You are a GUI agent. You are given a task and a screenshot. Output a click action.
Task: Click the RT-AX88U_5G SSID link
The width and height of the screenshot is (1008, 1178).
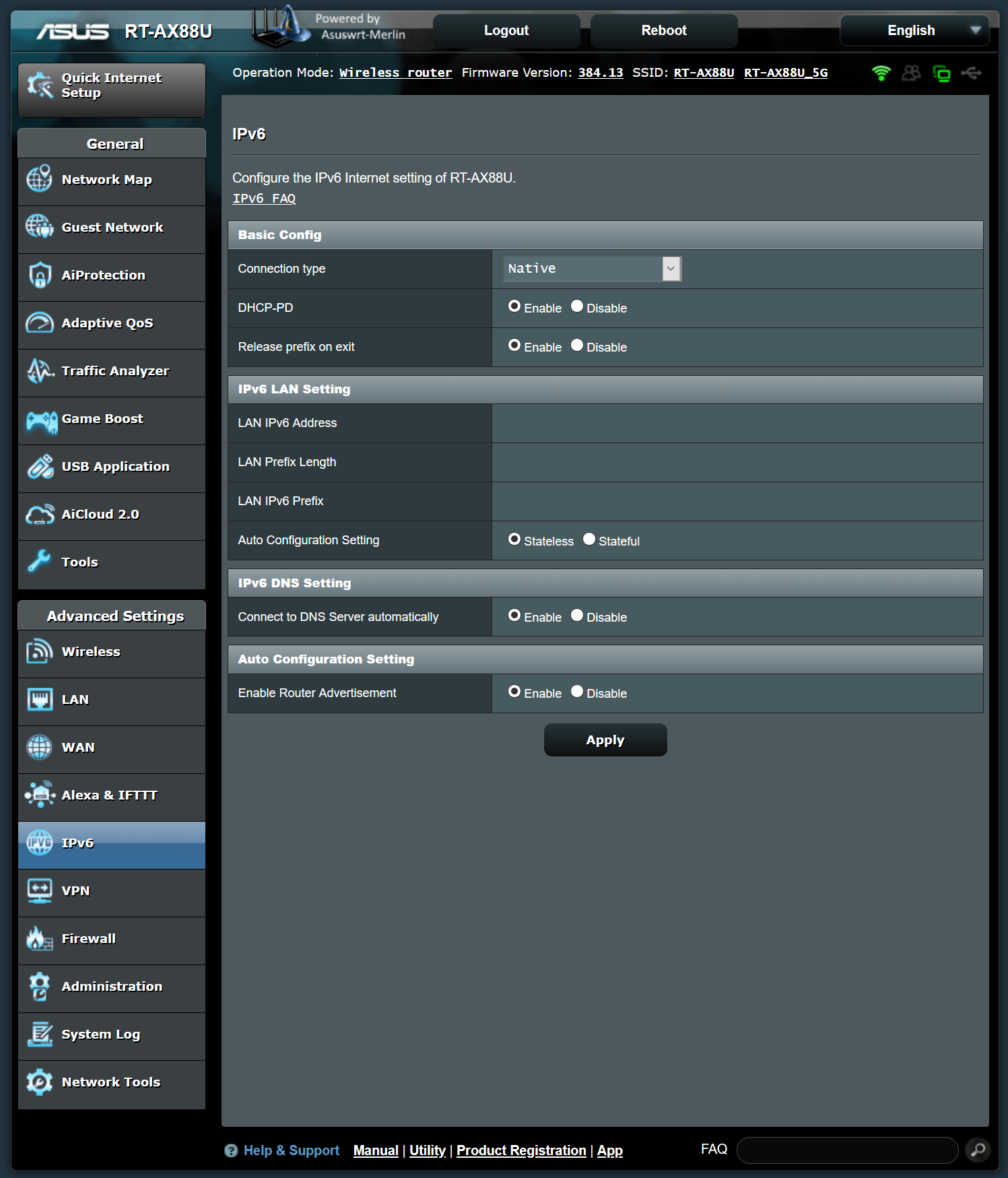pyautogui.click(x=786, y=73)
